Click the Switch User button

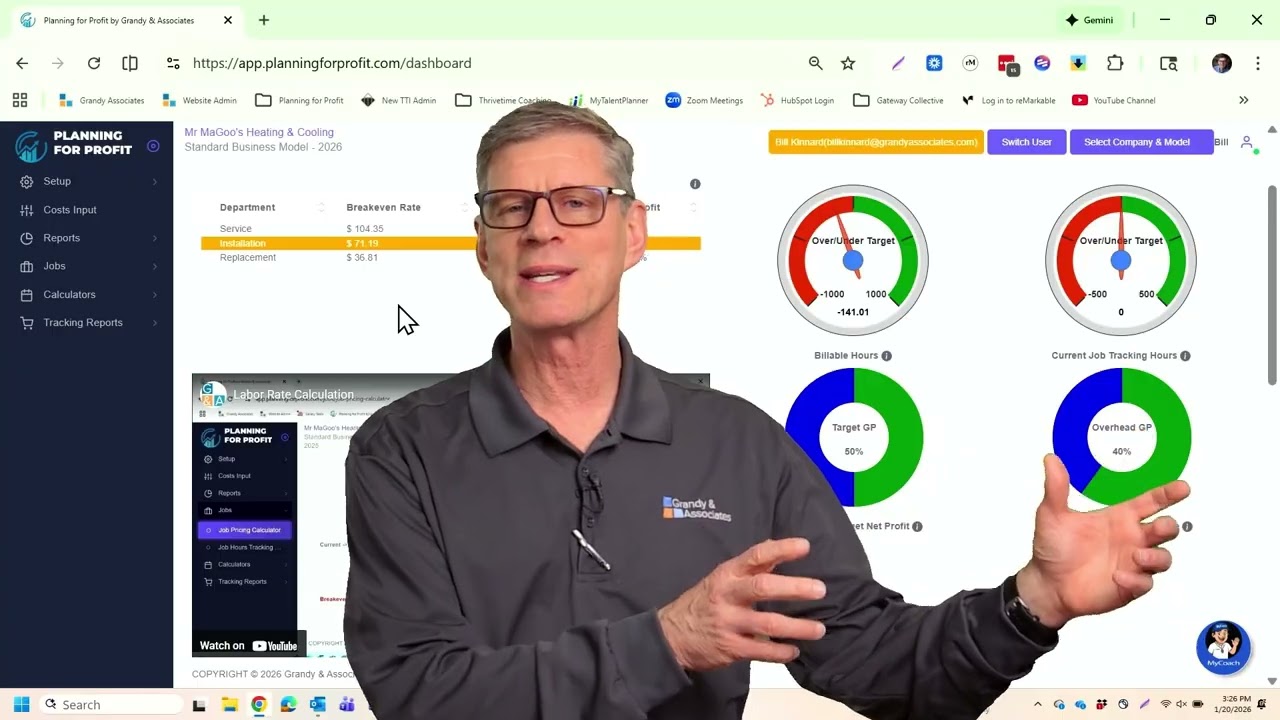point(1026,142)
